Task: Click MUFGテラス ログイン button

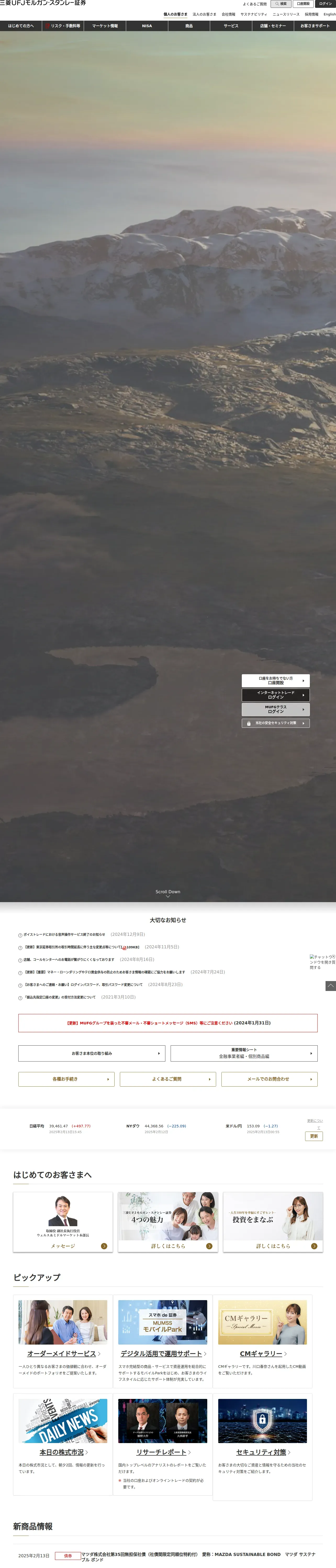Action: coord(276,710)
